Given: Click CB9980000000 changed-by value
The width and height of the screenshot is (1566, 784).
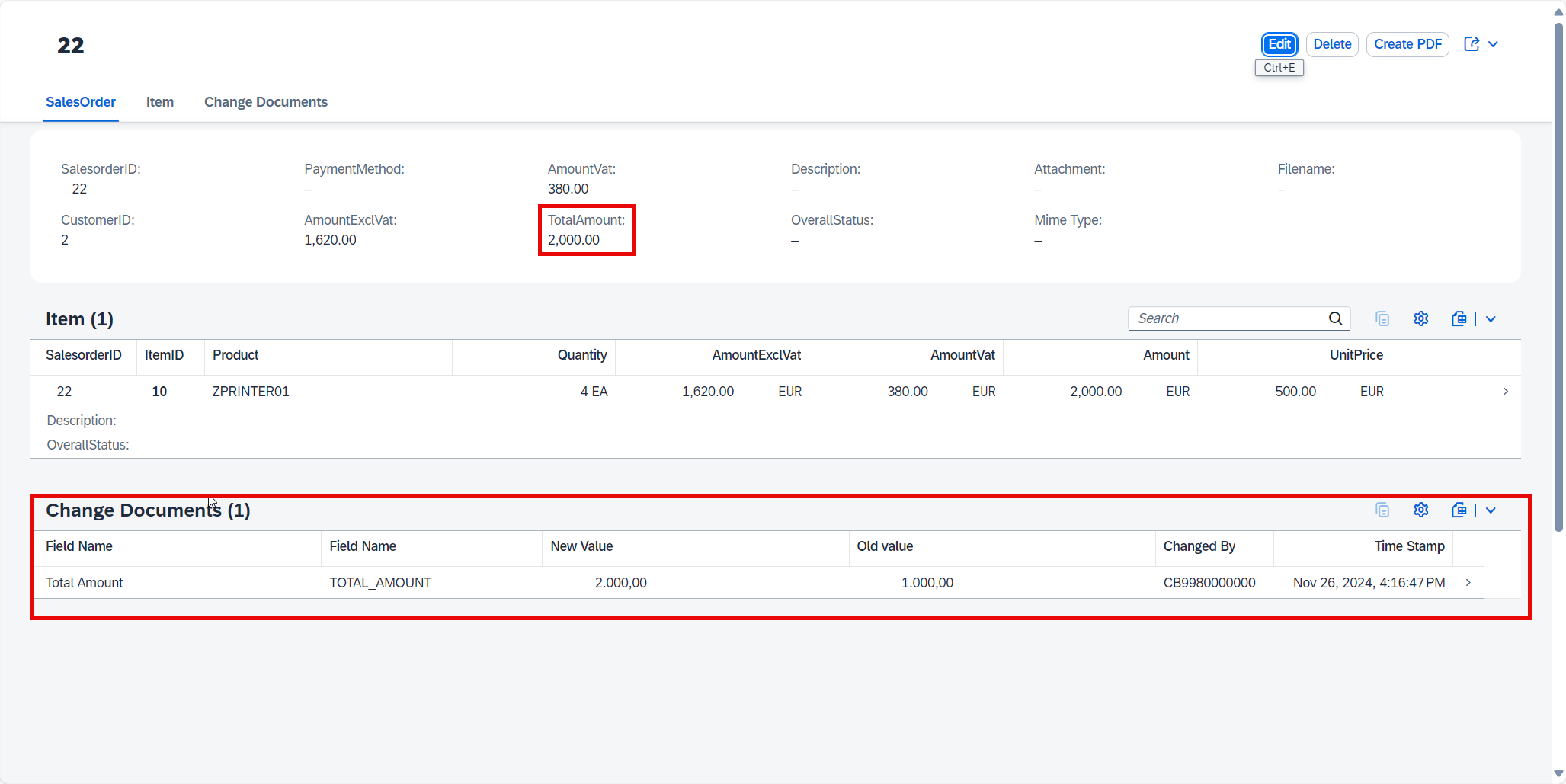Looking at the screenshot, I should (1209, 583).
